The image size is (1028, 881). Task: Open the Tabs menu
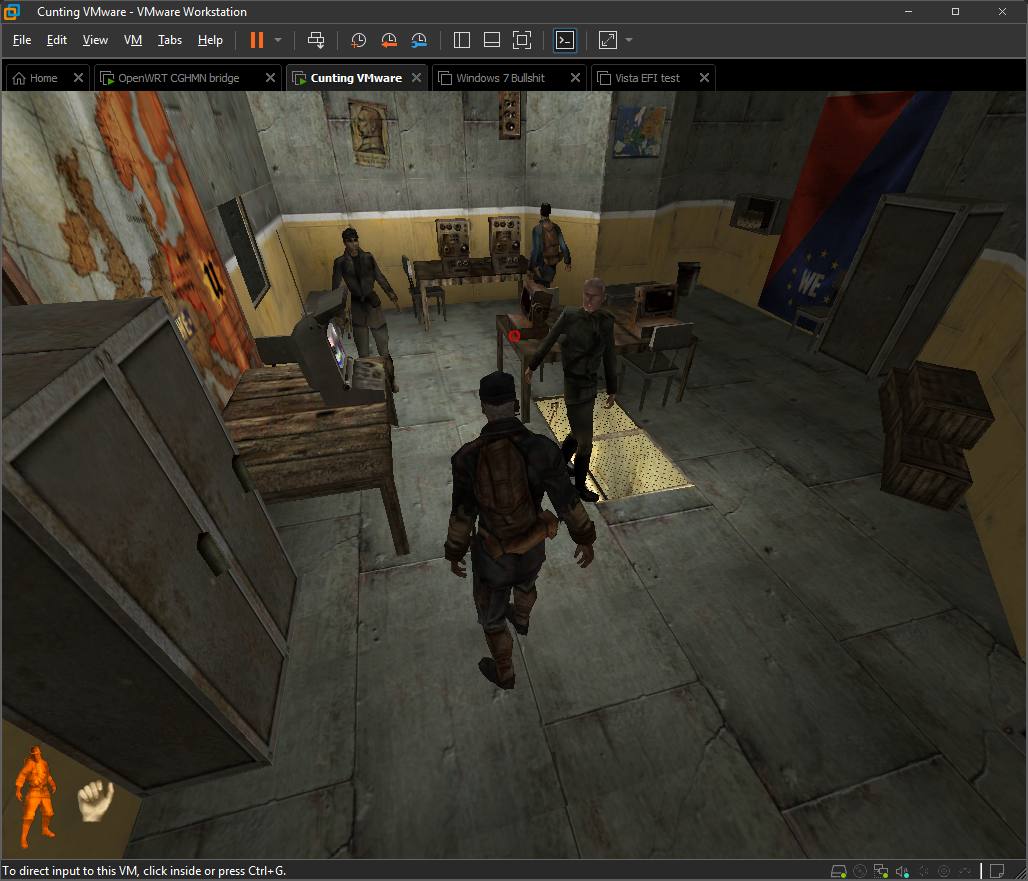170,40
